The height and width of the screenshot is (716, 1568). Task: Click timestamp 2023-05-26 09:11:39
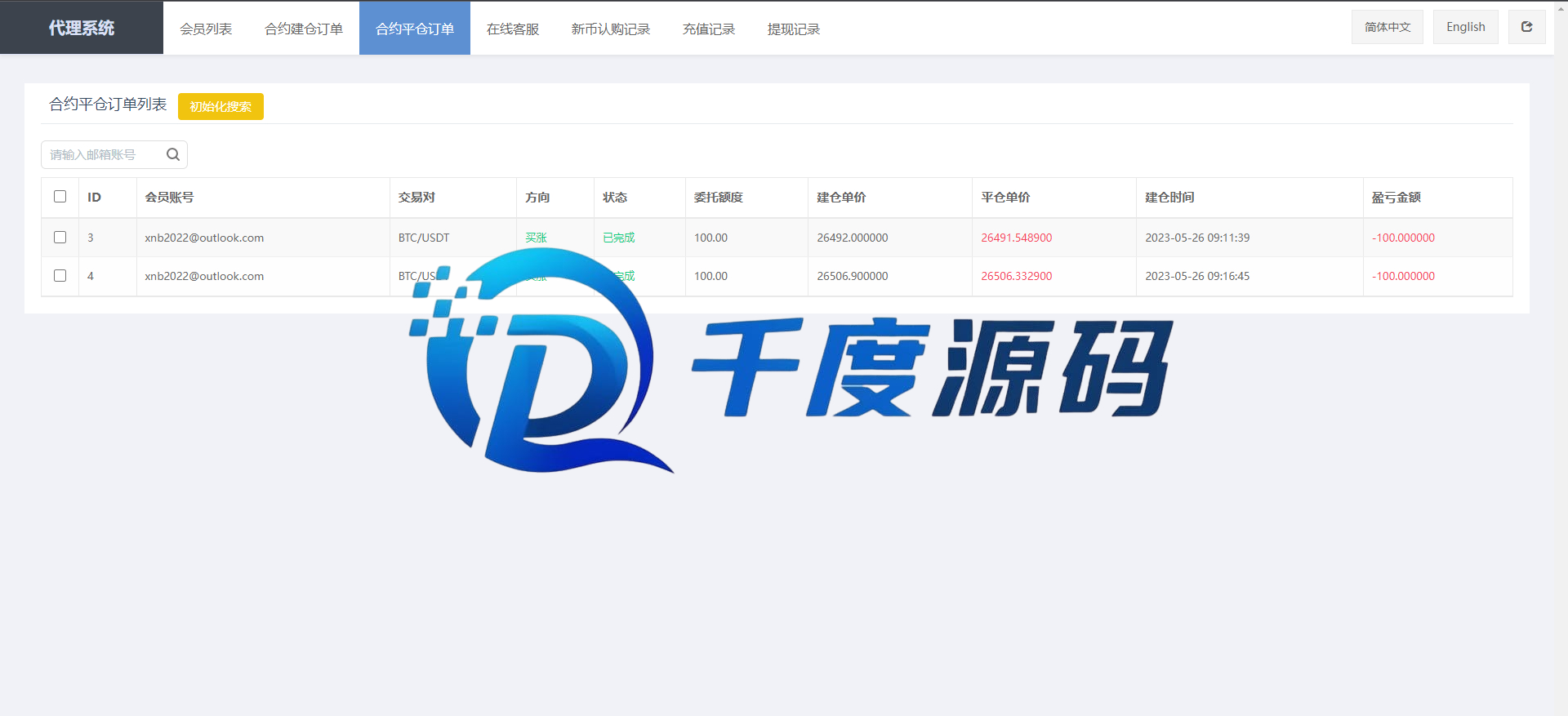[1197, 238]
